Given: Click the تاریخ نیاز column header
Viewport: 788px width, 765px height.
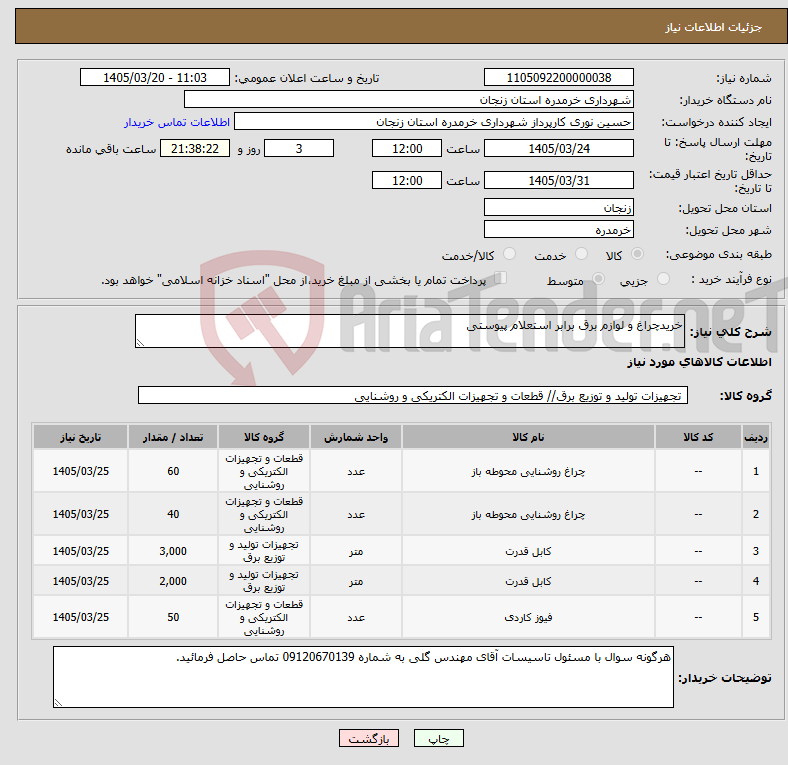Looking at the screenshot, I should pyautogui.click(x=80, y=437).
